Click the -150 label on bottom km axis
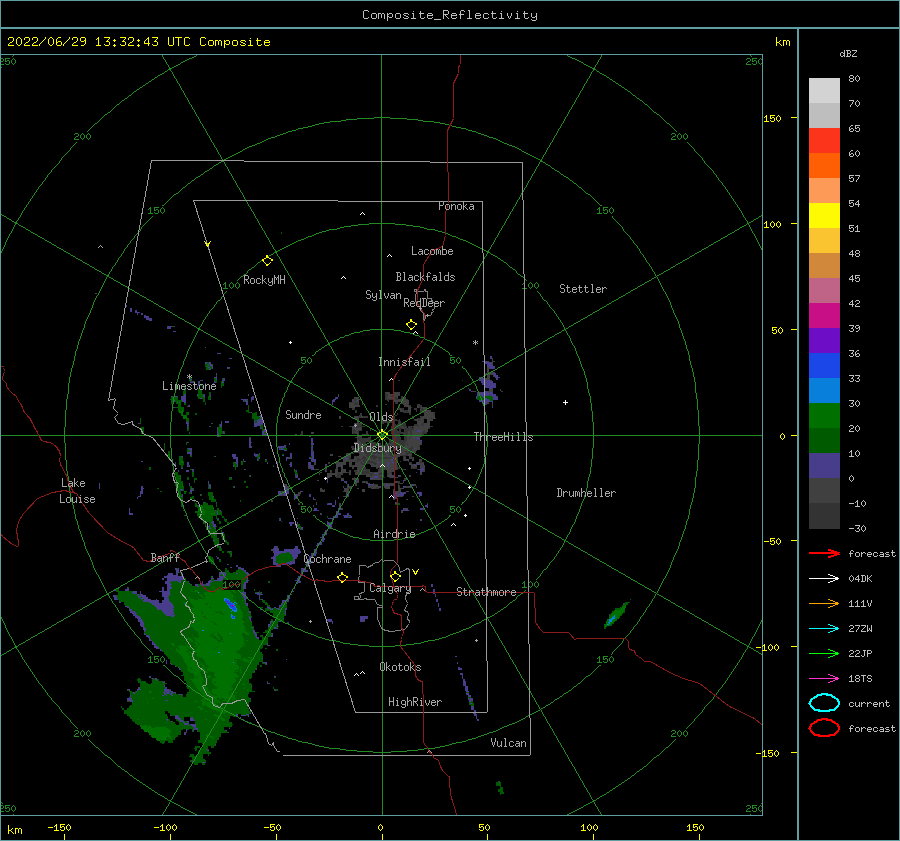 (59, 827)
